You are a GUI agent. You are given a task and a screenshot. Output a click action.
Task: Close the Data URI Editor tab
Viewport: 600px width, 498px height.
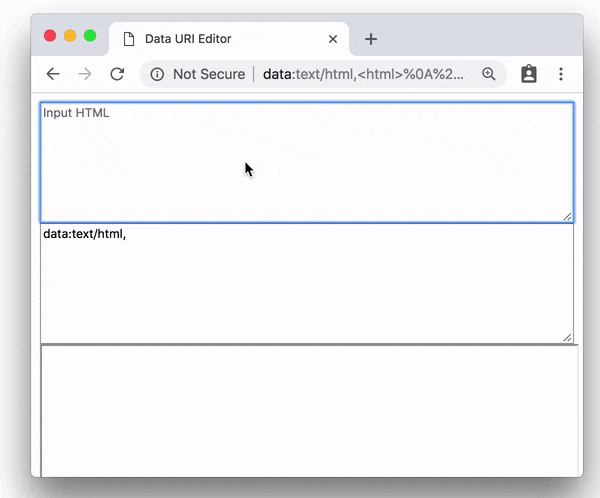tap(333, 39)
